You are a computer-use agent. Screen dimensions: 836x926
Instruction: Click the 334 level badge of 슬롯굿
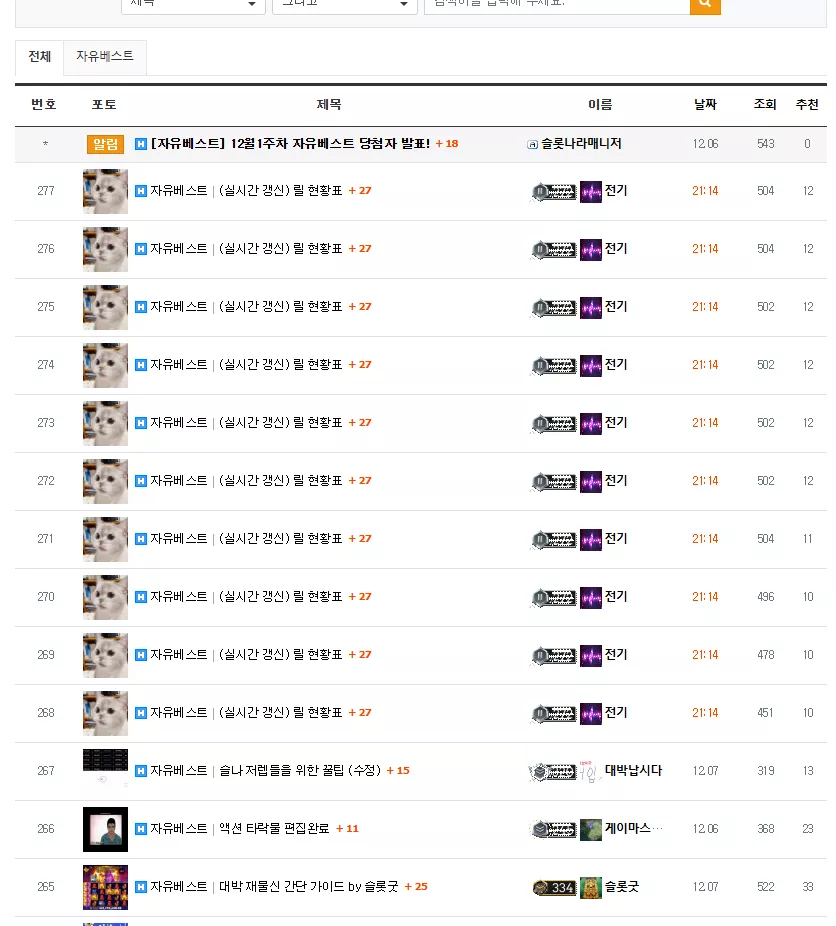pos(554,888)
